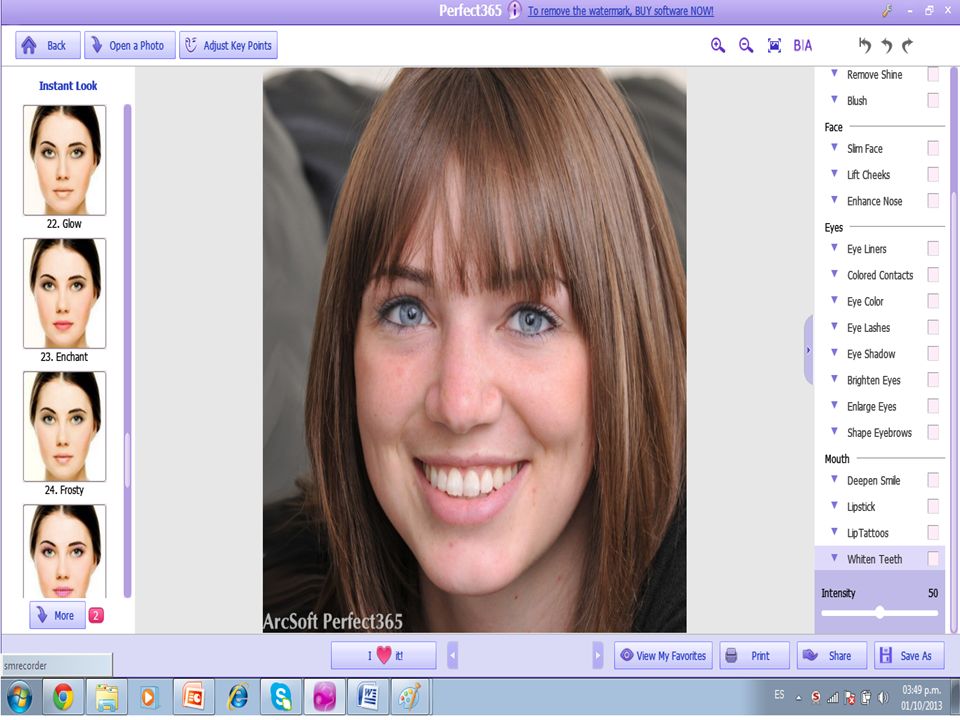Expand the Eye Color options arrow
The image size is (960, 720).
834,300
